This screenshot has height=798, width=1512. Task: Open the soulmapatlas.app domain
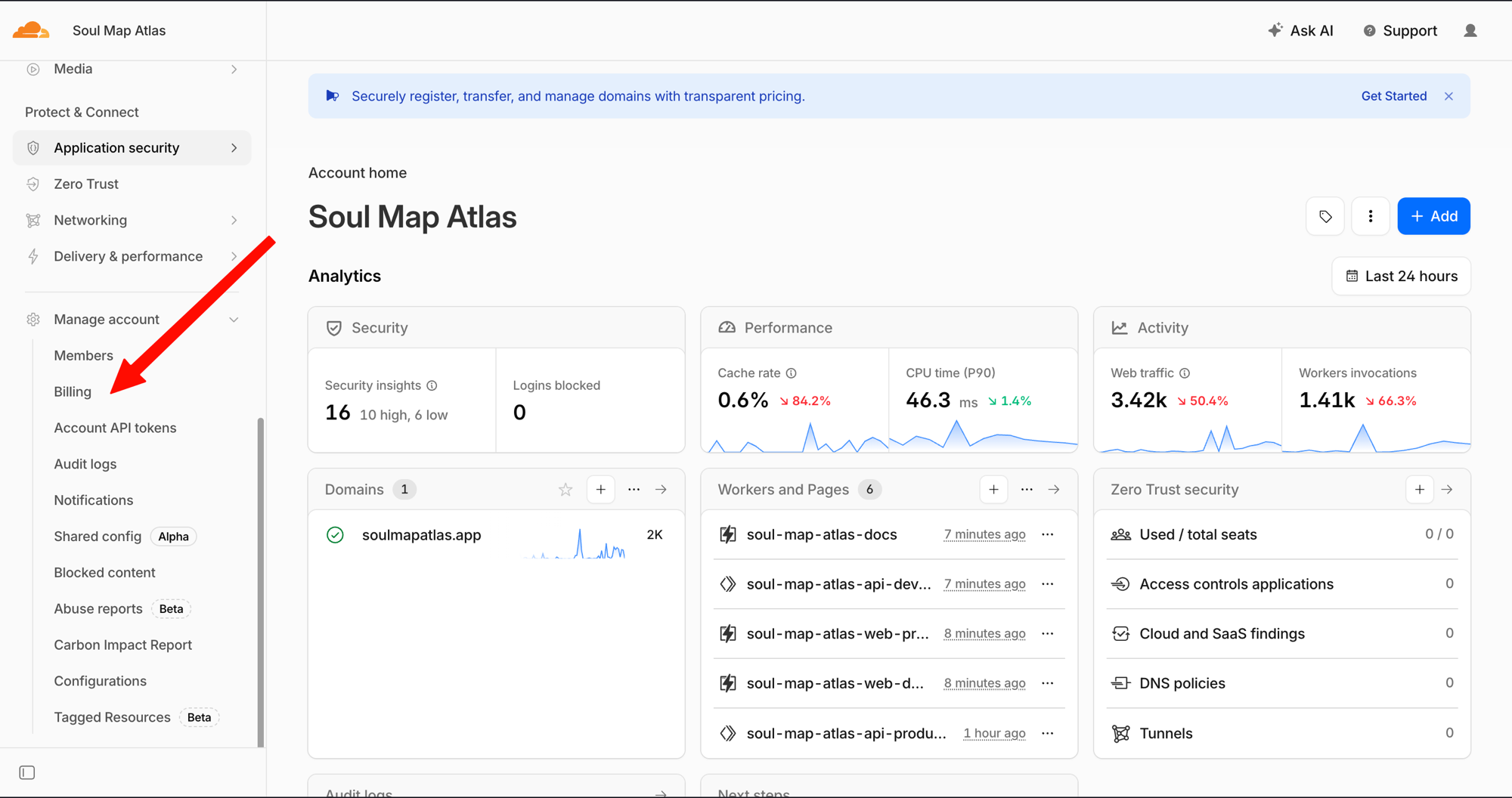click(x=422, y=535)
